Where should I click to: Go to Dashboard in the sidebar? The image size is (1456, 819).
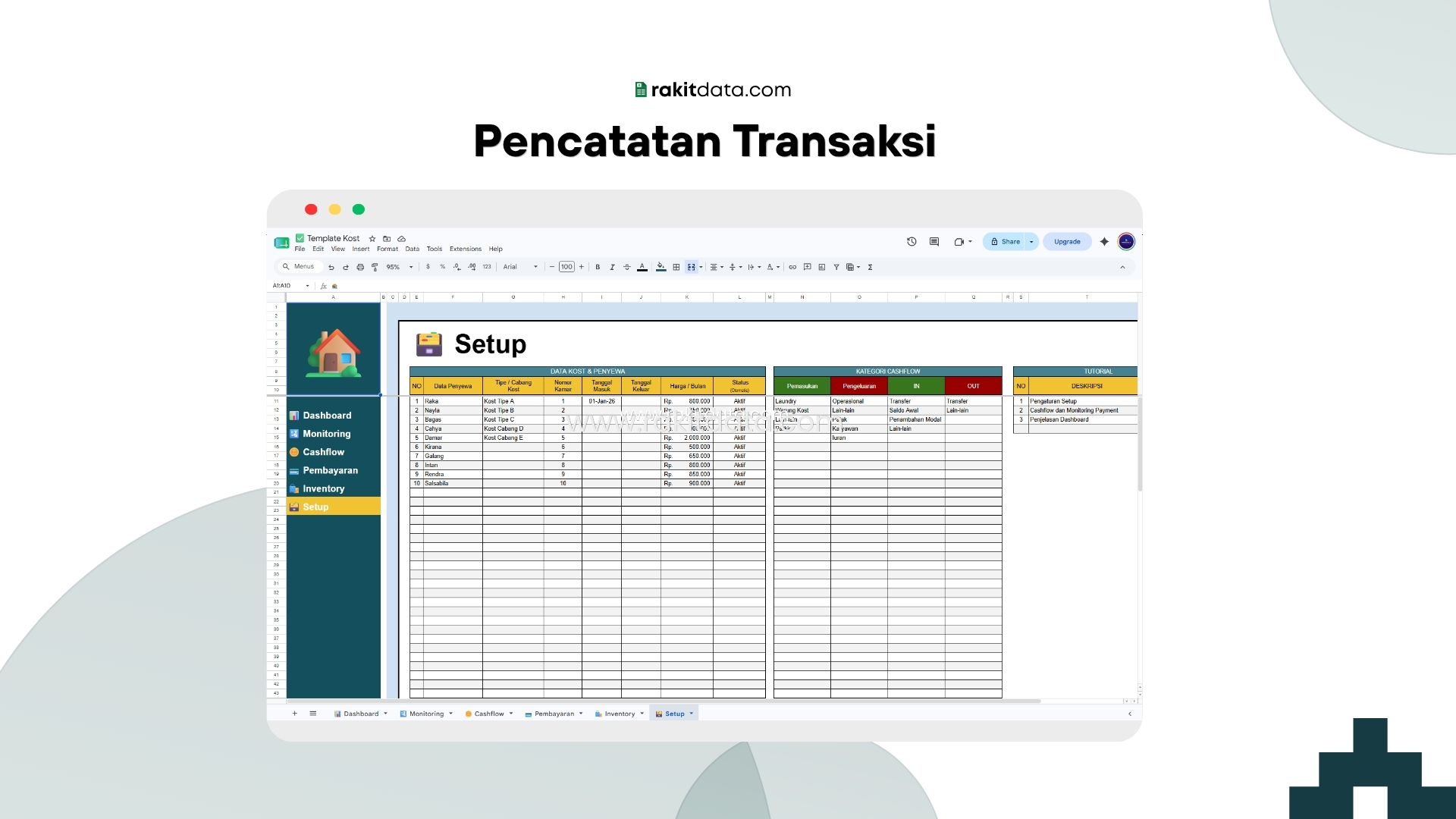[x=327, y=416]
